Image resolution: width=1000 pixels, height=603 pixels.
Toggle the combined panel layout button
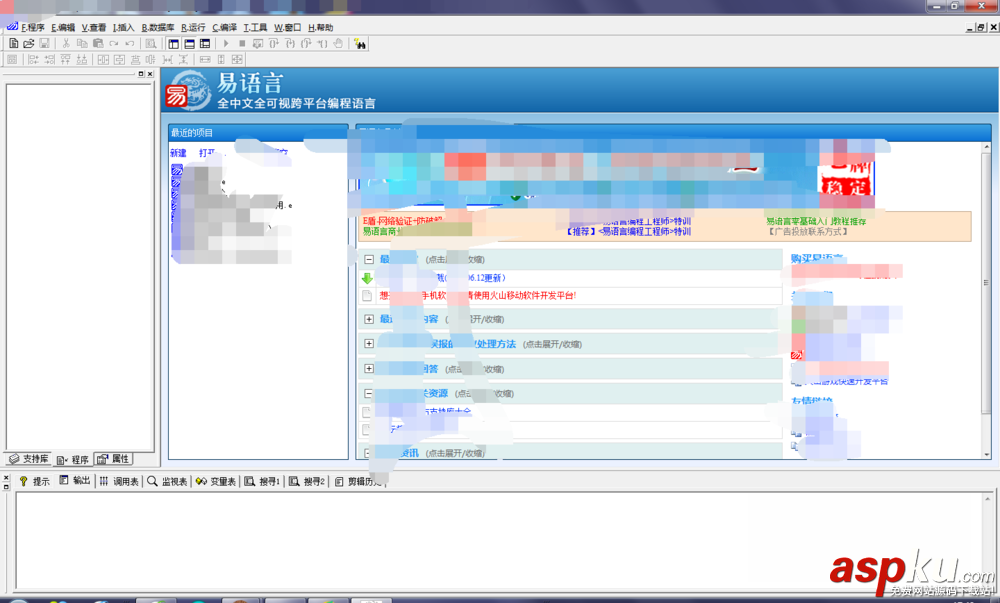(x=205, y=43)
